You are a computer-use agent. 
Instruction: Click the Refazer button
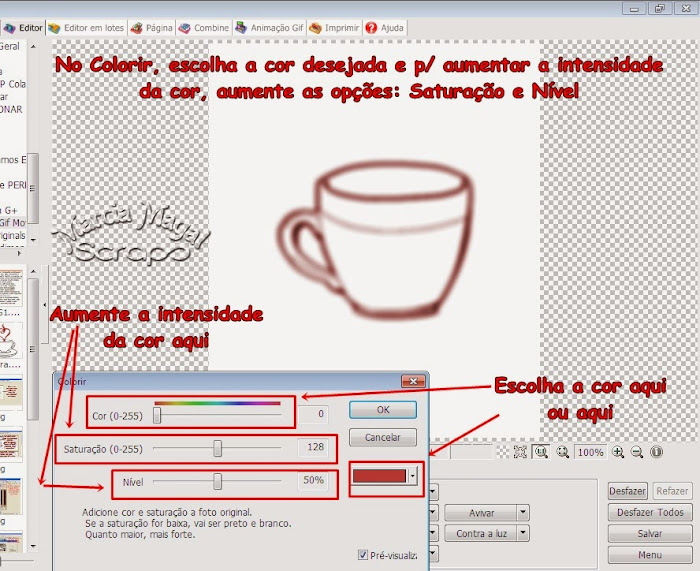tap(672, 491)
